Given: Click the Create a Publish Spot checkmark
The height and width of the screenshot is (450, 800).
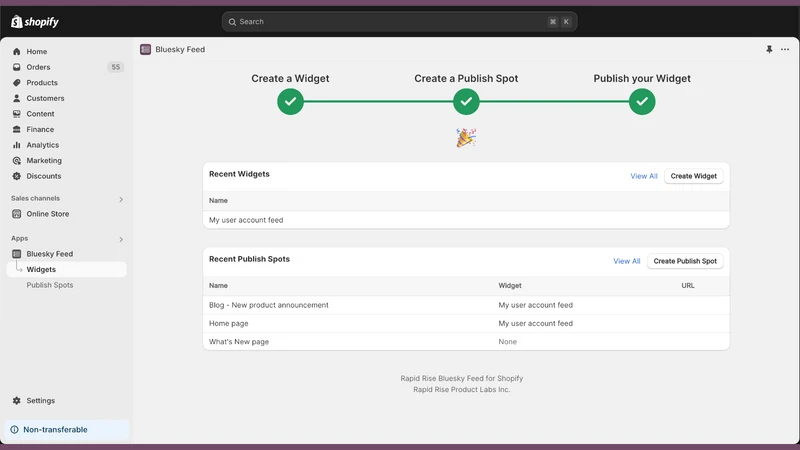Looking at the screenshot, I should click(466, 102).
